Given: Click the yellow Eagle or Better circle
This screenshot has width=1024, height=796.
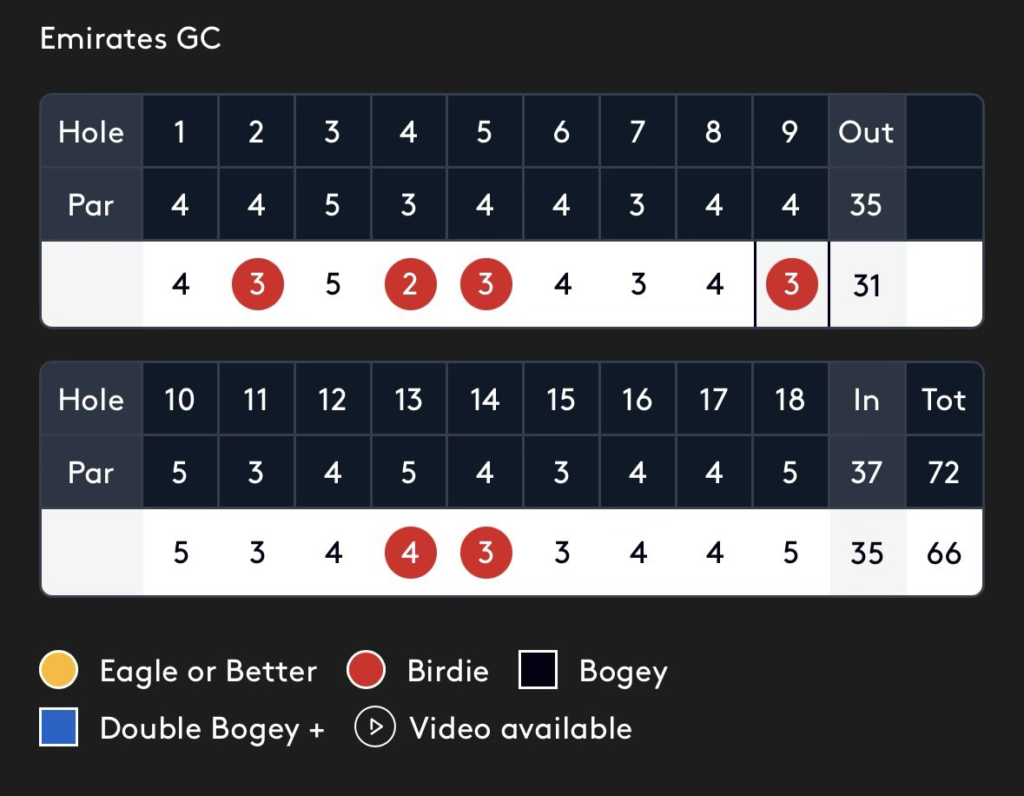Looking at the screenshot, I should click(x=59, y=671).
